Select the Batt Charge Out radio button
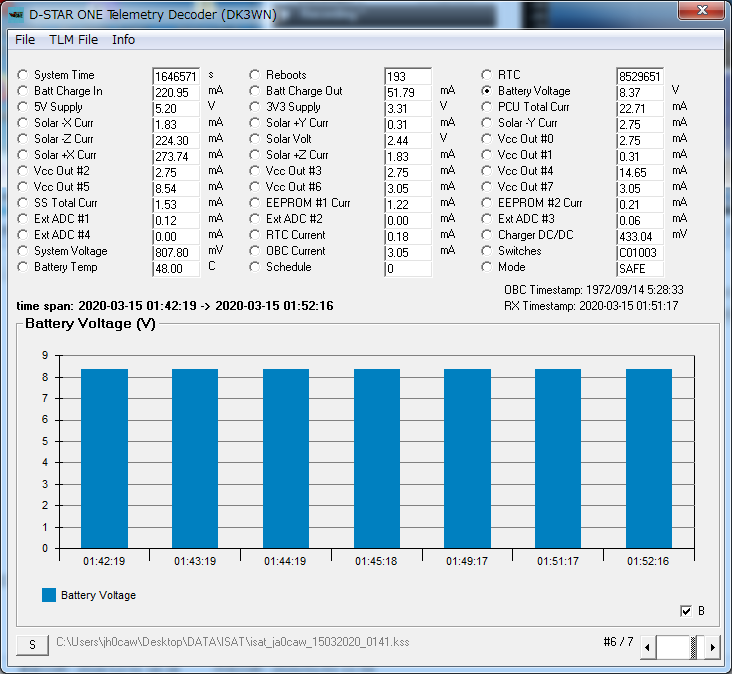732x674 pixels. tap(254, 91)
